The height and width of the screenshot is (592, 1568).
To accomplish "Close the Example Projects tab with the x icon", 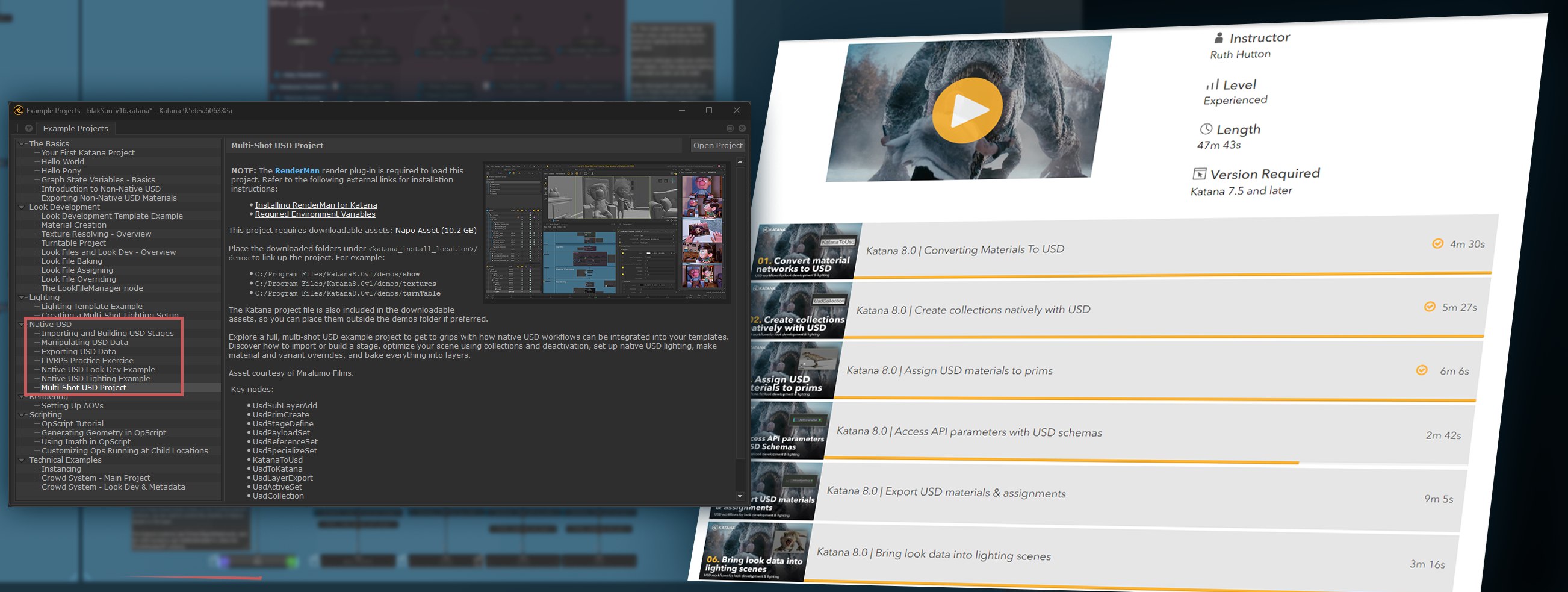I will pos(742,128).
